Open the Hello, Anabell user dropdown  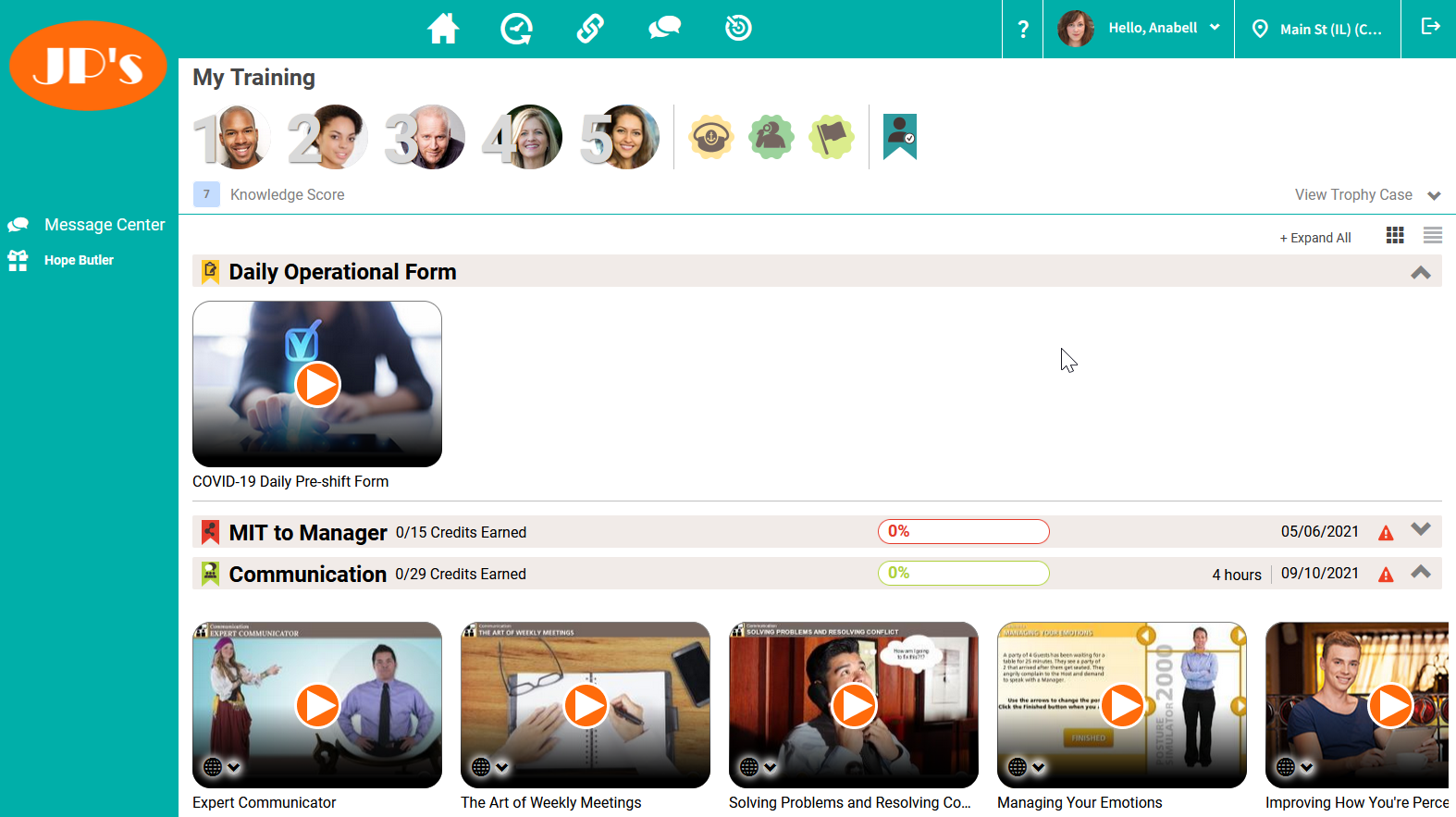(x=1164, y=28)
